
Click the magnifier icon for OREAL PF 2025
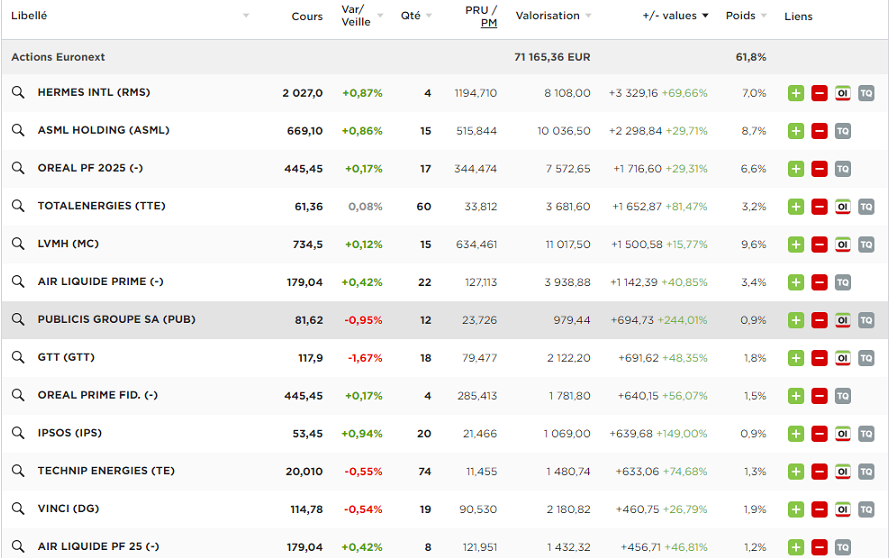pyautogui.click(x=18, y=168)
